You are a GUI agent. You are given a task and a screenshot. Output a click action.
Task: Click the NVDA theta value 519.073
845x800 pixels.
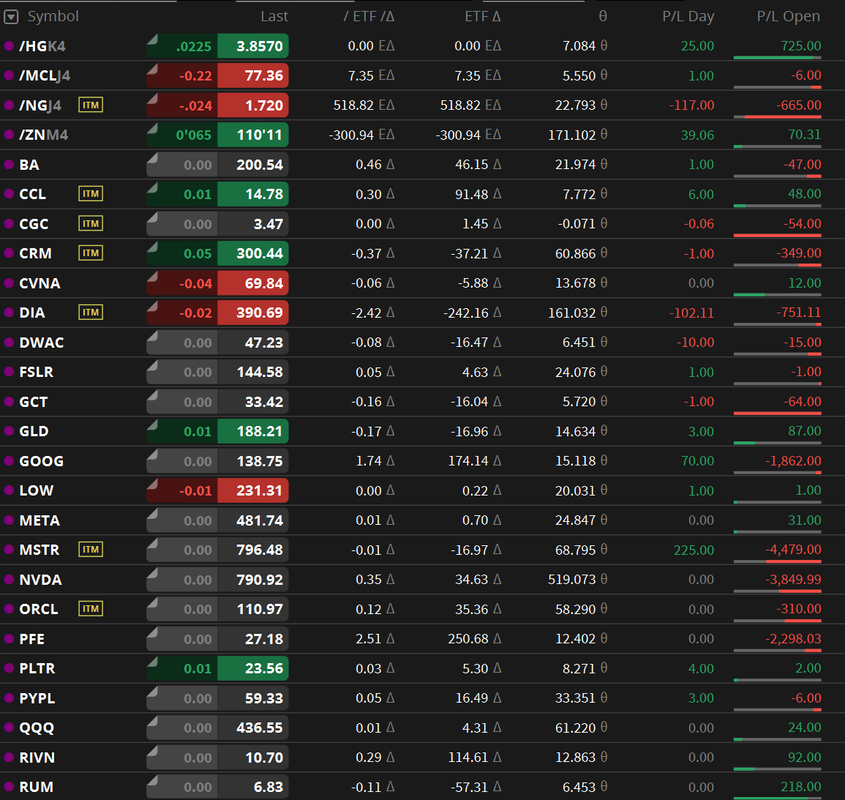click(572, 580)
